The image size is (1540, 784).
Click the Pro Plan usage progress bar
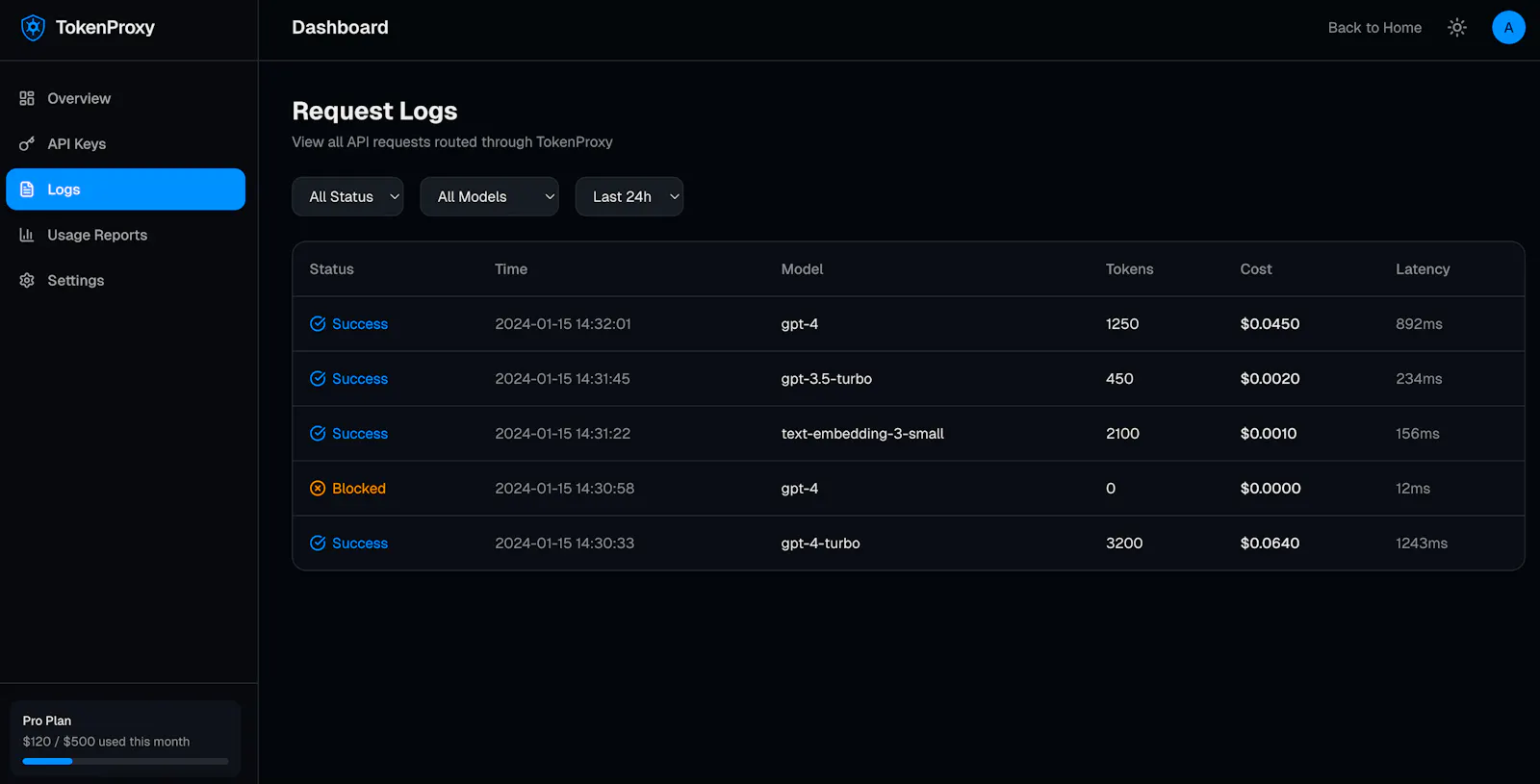(x=126, y=761)
